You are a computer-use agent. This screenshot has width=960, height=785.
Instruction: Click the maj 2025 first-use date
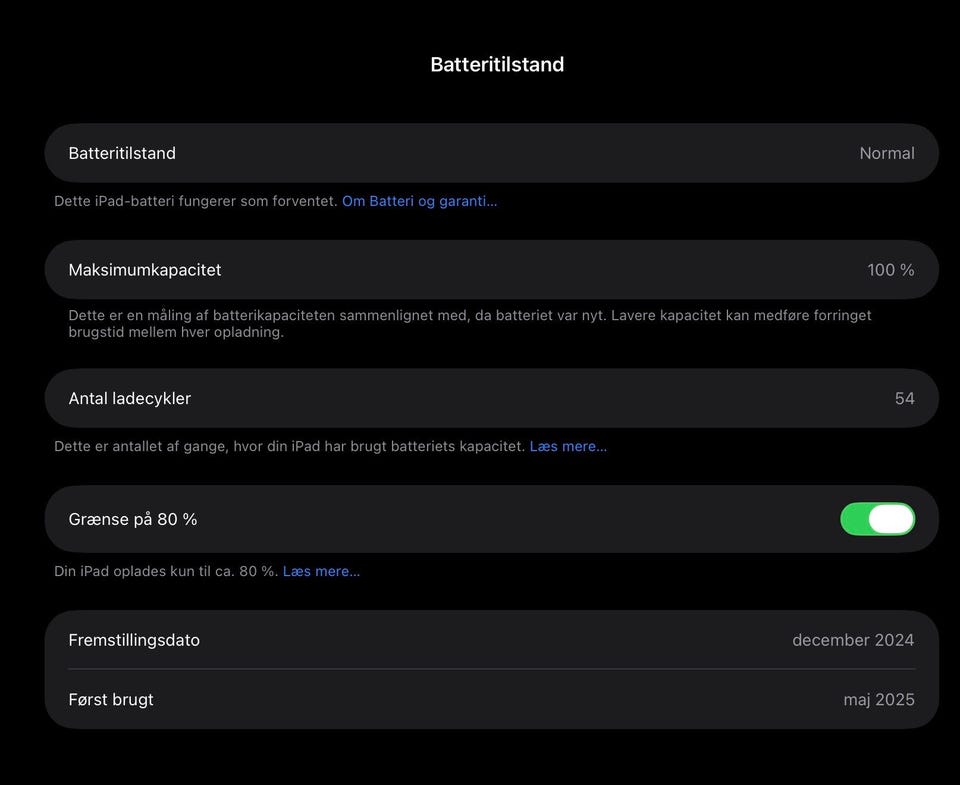[x=878, y=699]
